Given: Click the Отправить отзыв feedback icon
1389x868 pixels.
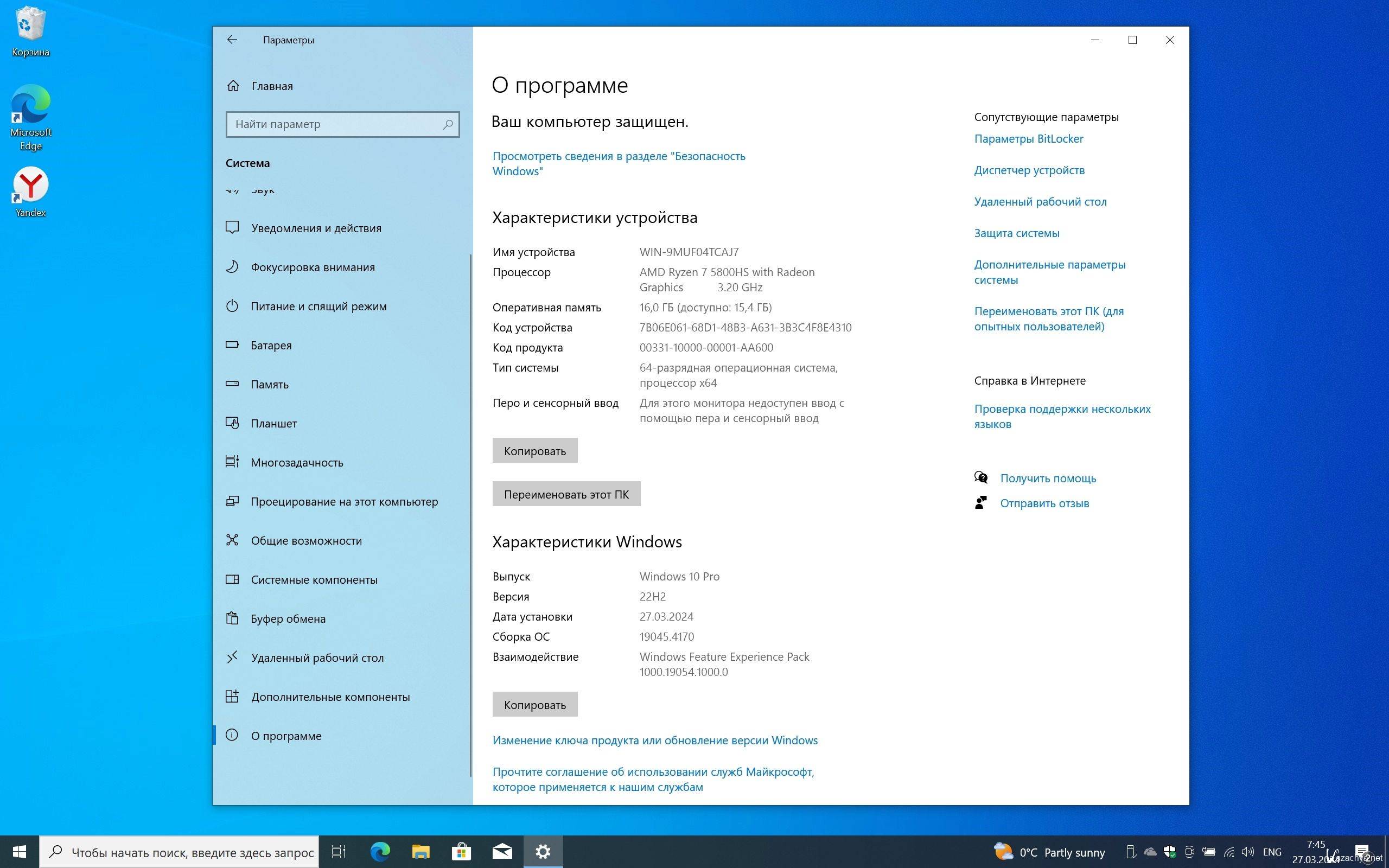Looking at the screenshot, I should (981, 503).
